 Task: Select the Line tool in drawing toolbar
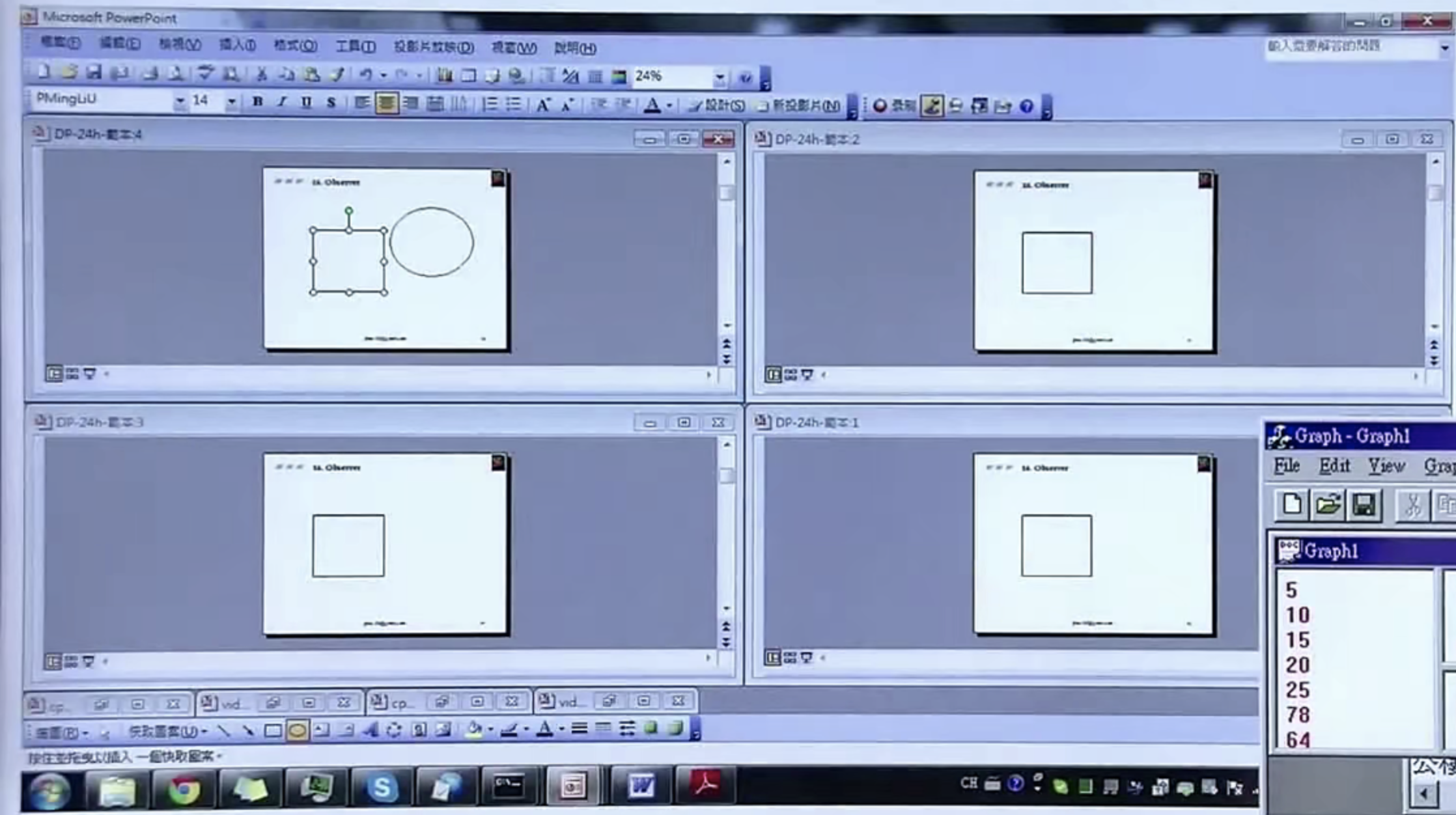(x=223, y=731)
